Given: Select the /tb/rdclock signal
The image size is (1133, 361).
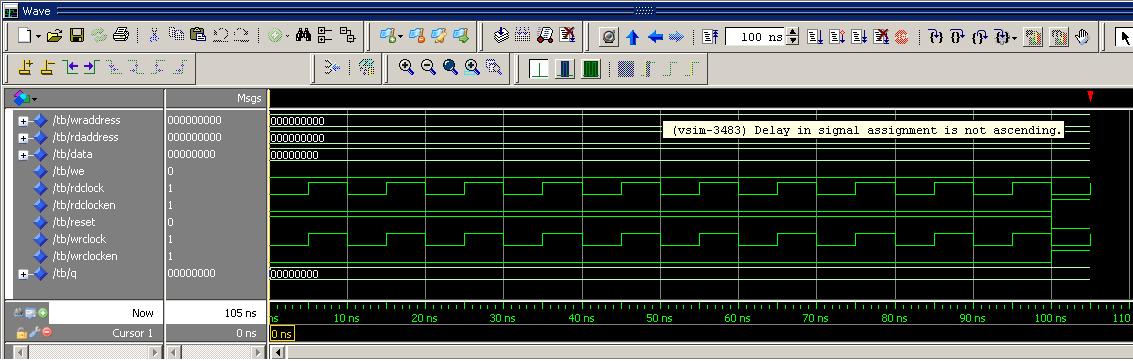Looking at the screenshot, I should pyautogui.click(x=77, y=188).
